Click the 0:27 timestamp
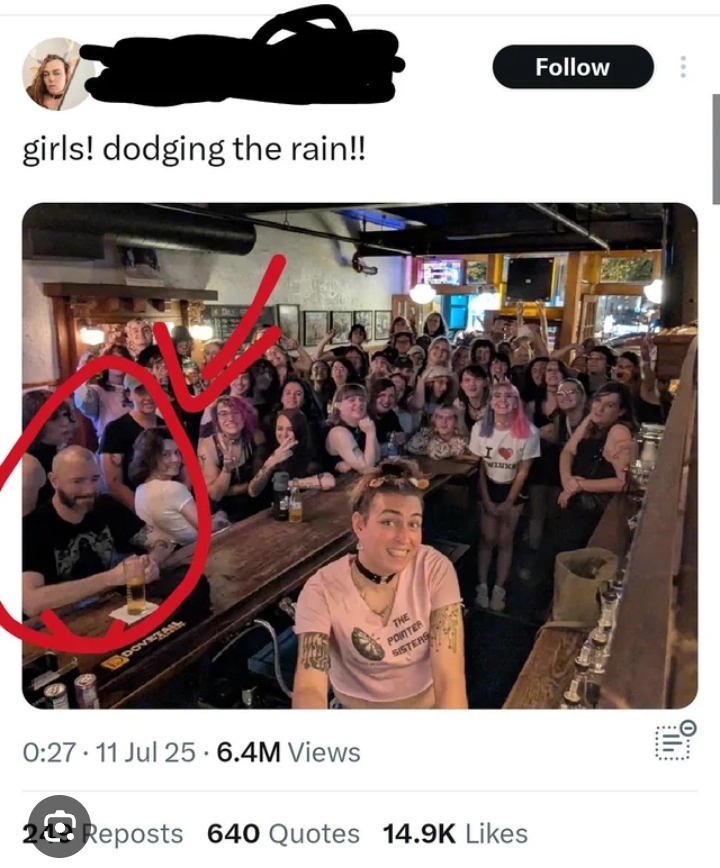Viewport: 720px width, 868px height. point(49,752)
